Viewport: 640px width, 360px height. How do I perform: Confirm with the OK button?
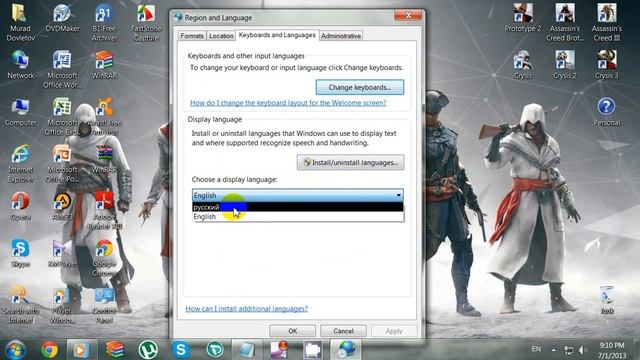pos(293,331)
